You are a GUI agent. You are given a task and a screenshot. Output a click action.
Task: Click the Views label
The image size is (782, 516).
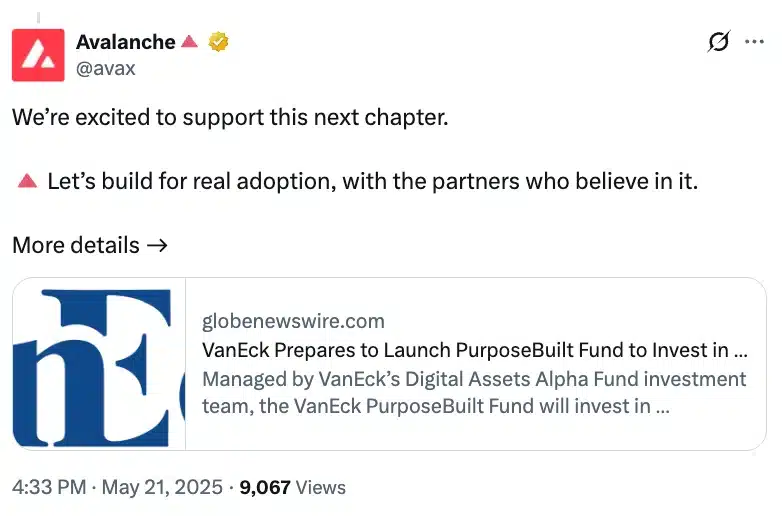click(x=321, y=487)
